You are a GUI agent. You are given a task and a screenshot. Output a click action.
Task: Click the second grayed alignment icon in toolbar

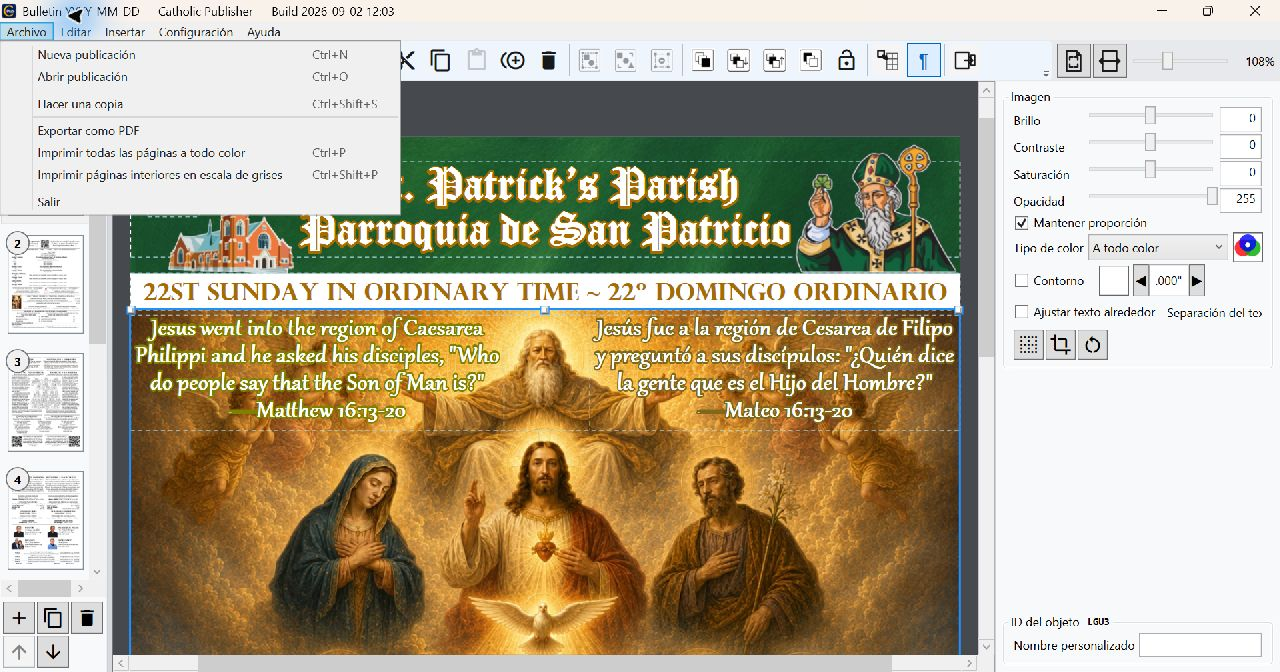click(x=625, y=61)
